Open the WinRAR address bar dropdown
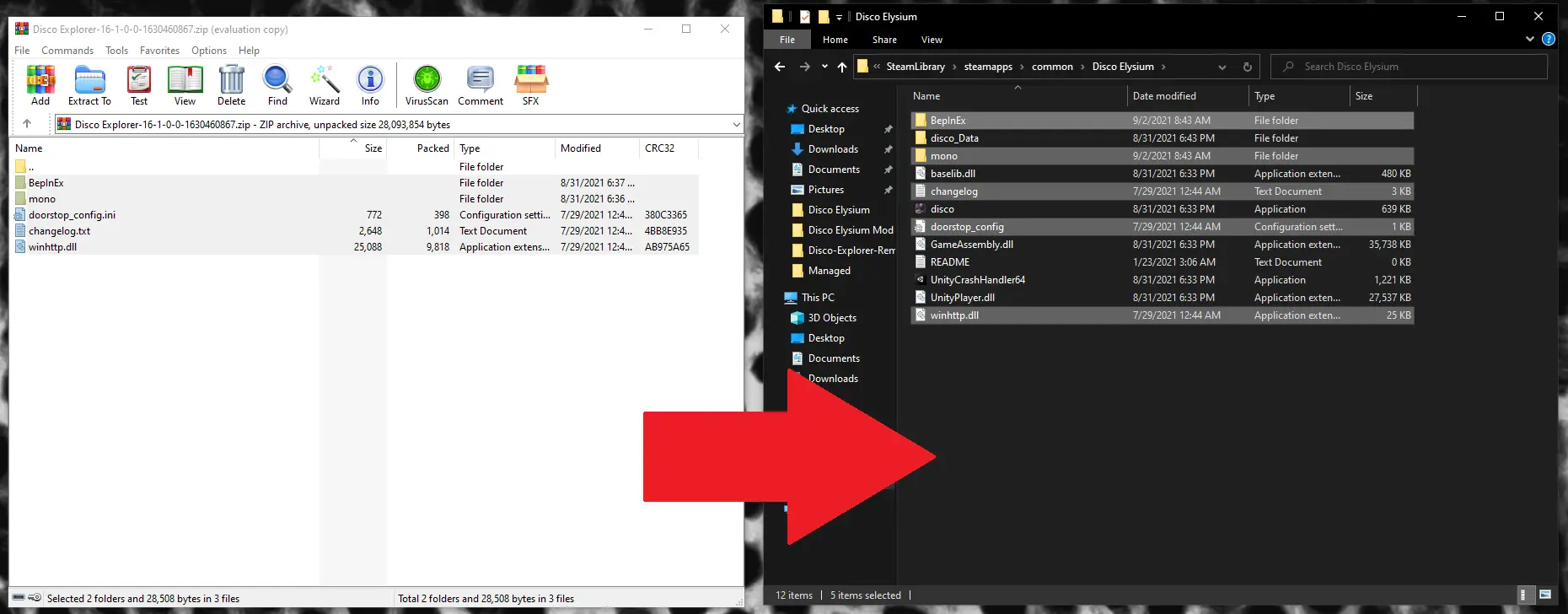Viewport: 1568px width, 614px height. click(736, 125)
